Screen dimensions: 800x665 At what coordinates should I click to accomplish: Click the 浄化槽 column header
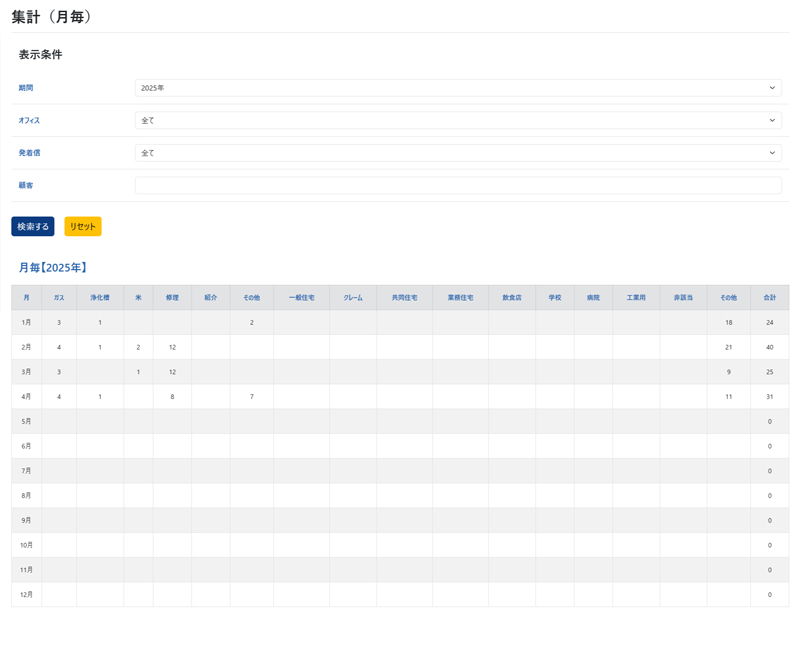[100, 298]
